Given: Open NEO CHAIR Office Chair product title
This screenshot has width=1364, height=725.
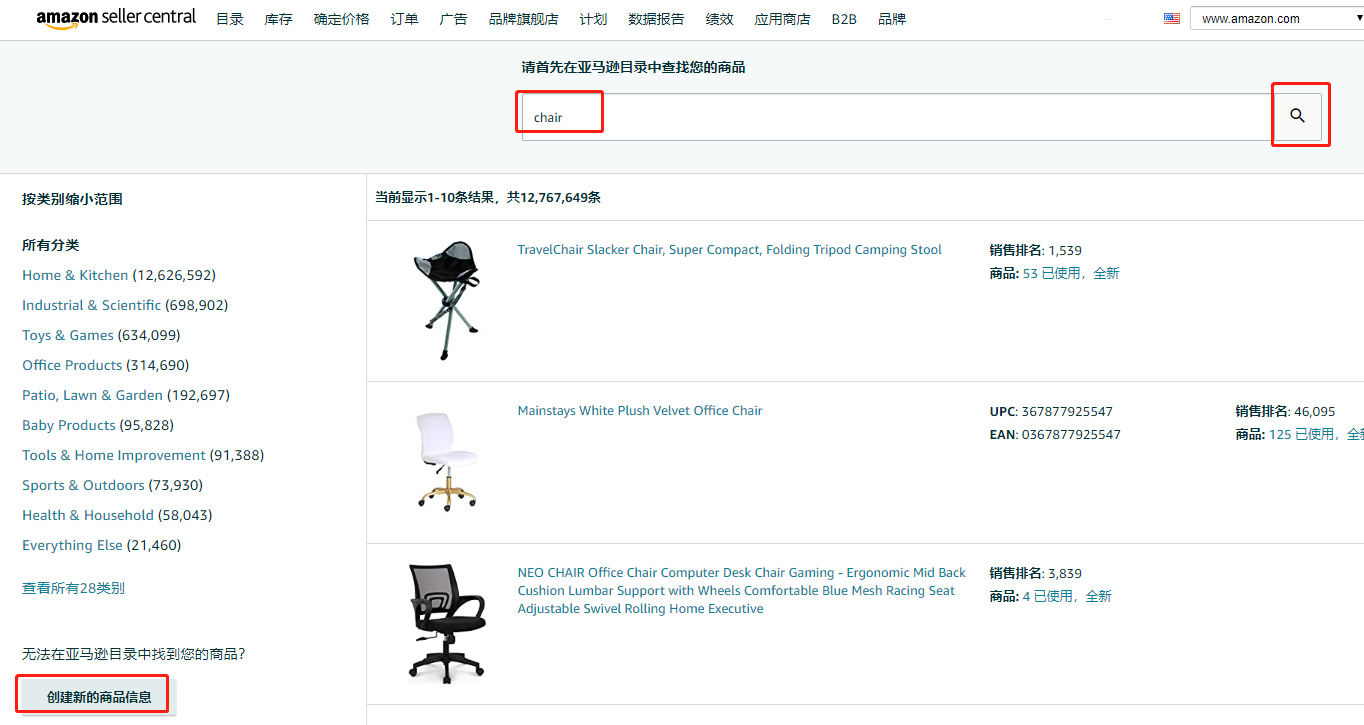Looking at the screenshot, I should [742, 591].
